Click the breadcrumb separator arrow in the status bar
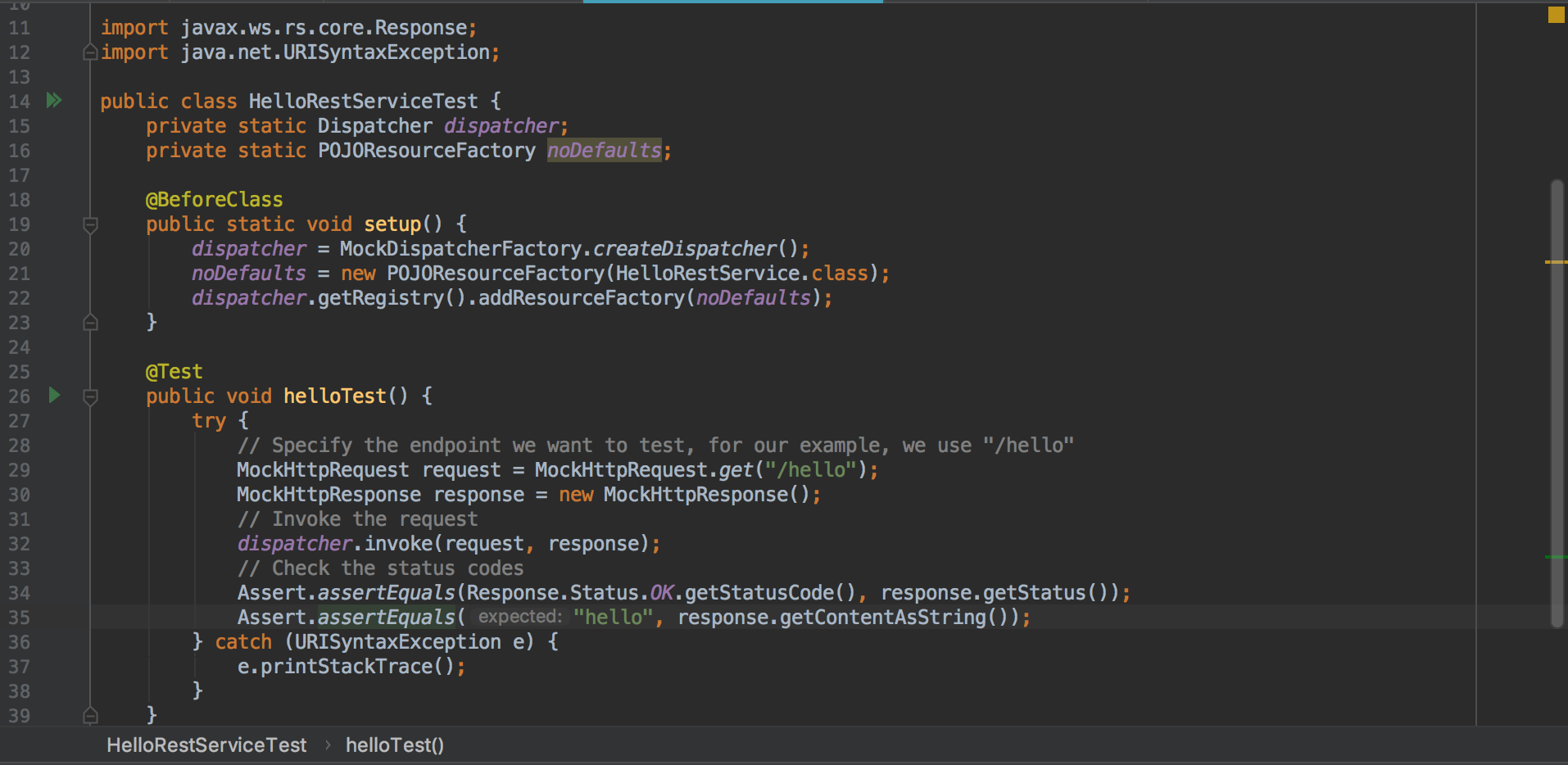The width and height of the screenshot is (1568, 765). point(327,745)
